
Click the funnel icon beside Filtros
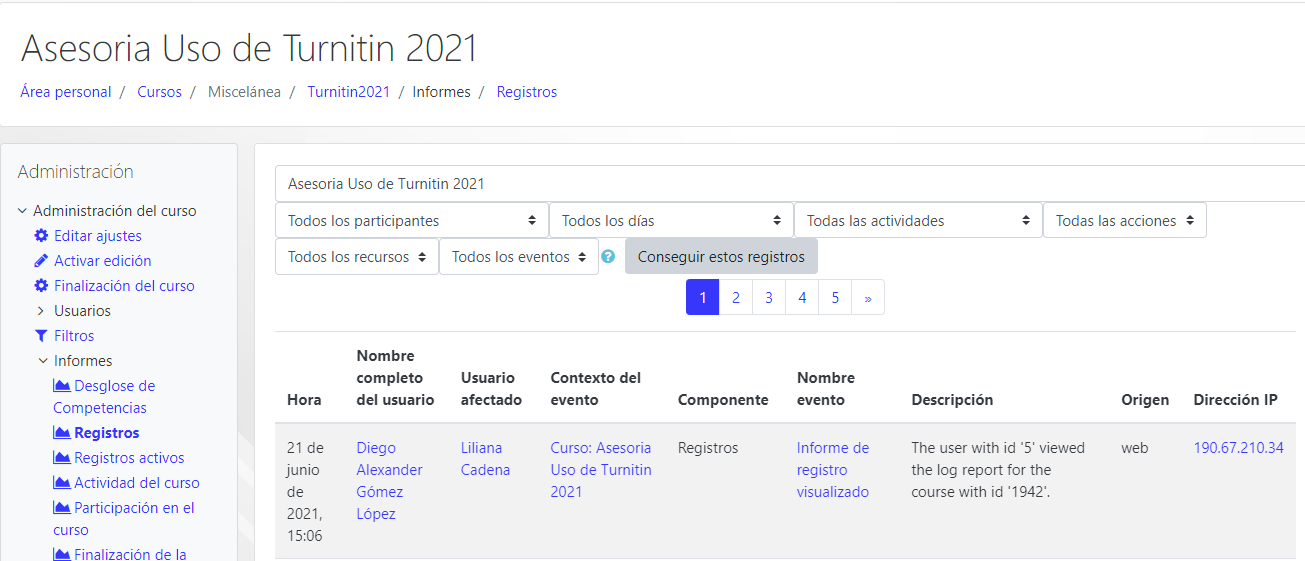tap(41, 336)
